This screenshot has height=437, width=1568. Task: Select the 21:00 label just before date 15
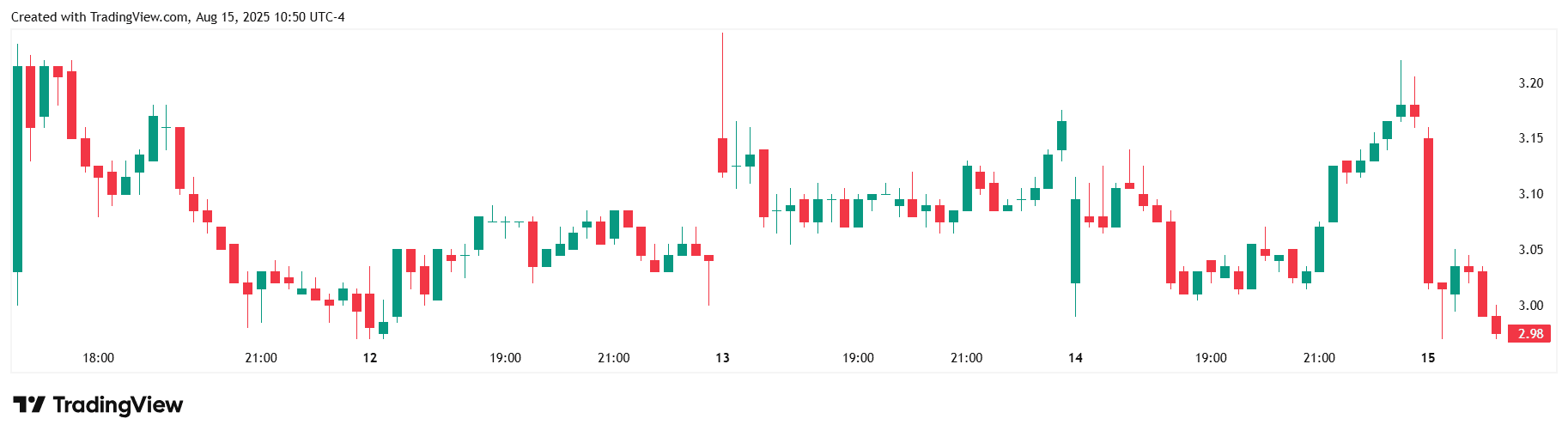tap(1319, 358)
